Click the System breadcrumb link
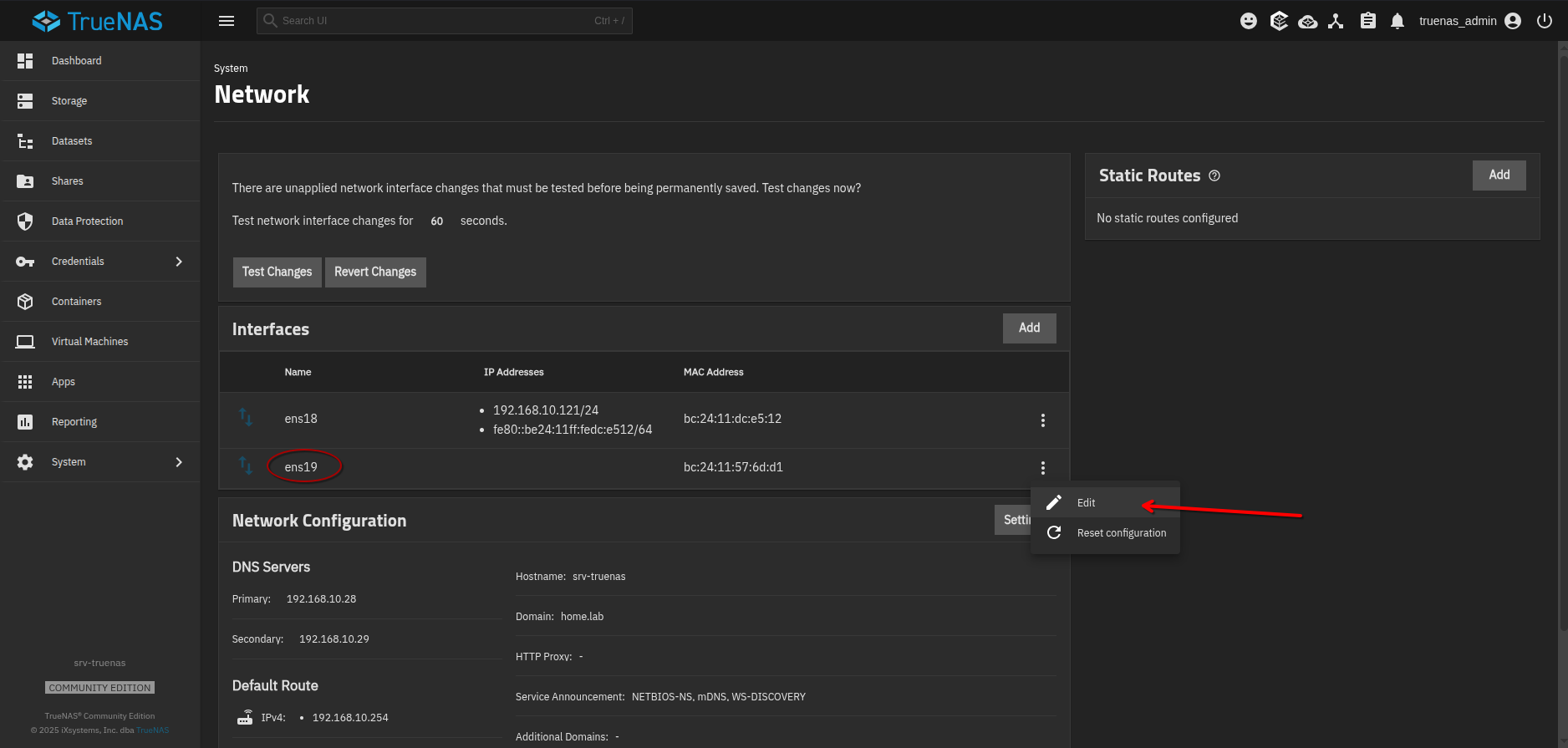The image size is (1568, 748). 231,69
